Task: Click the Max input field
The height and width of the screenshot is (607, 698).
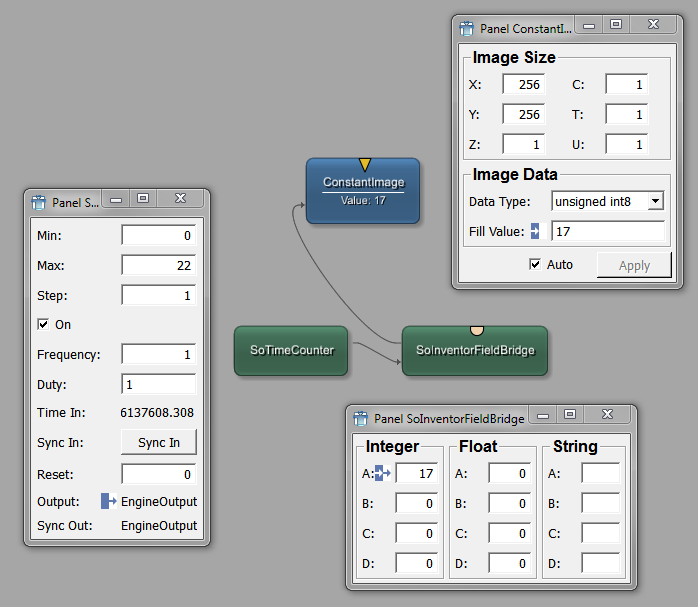Action: [159, 265]
